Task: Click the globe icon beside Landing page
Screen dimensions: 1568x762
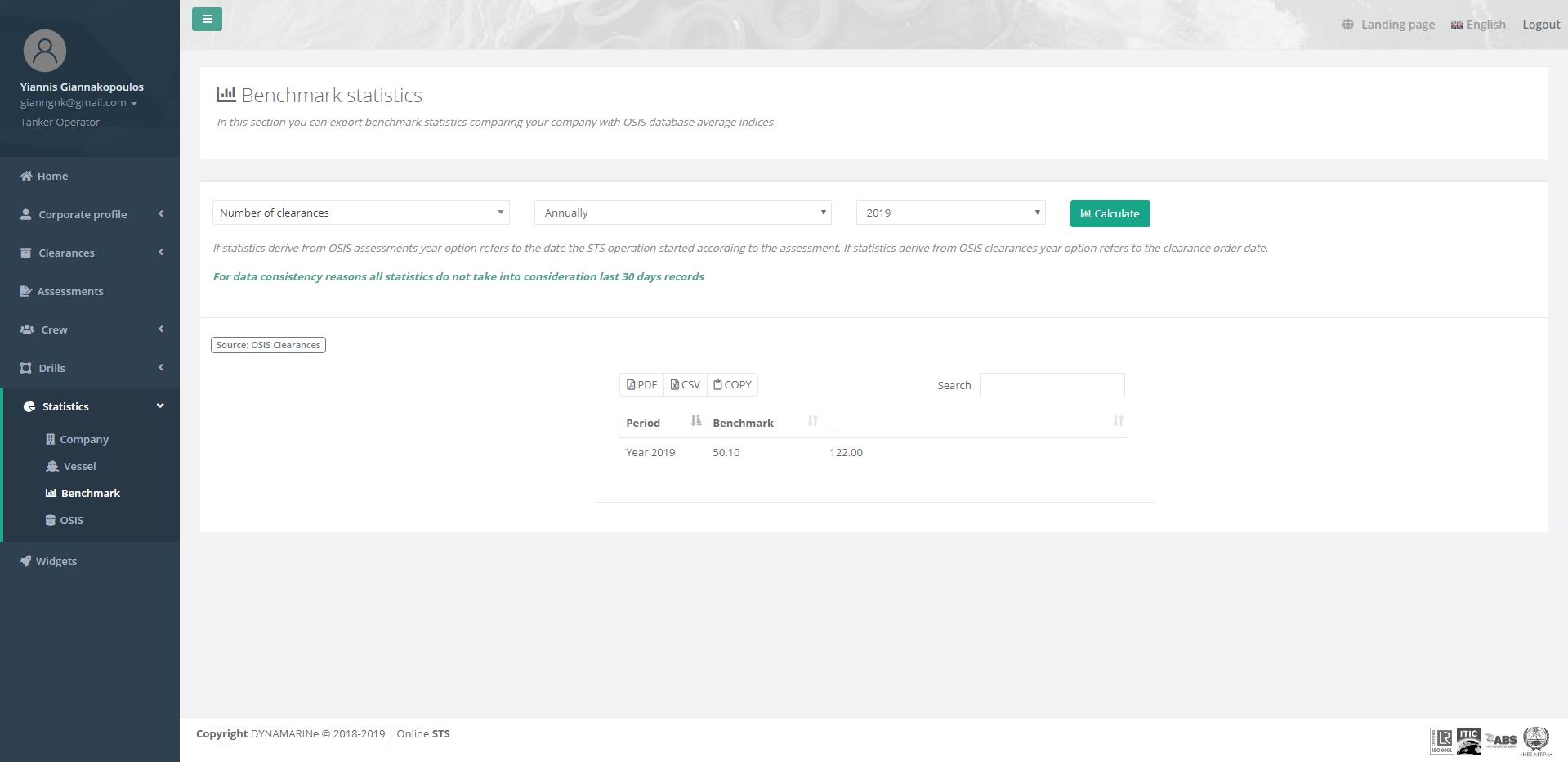Action: (x=1347, y=25)
